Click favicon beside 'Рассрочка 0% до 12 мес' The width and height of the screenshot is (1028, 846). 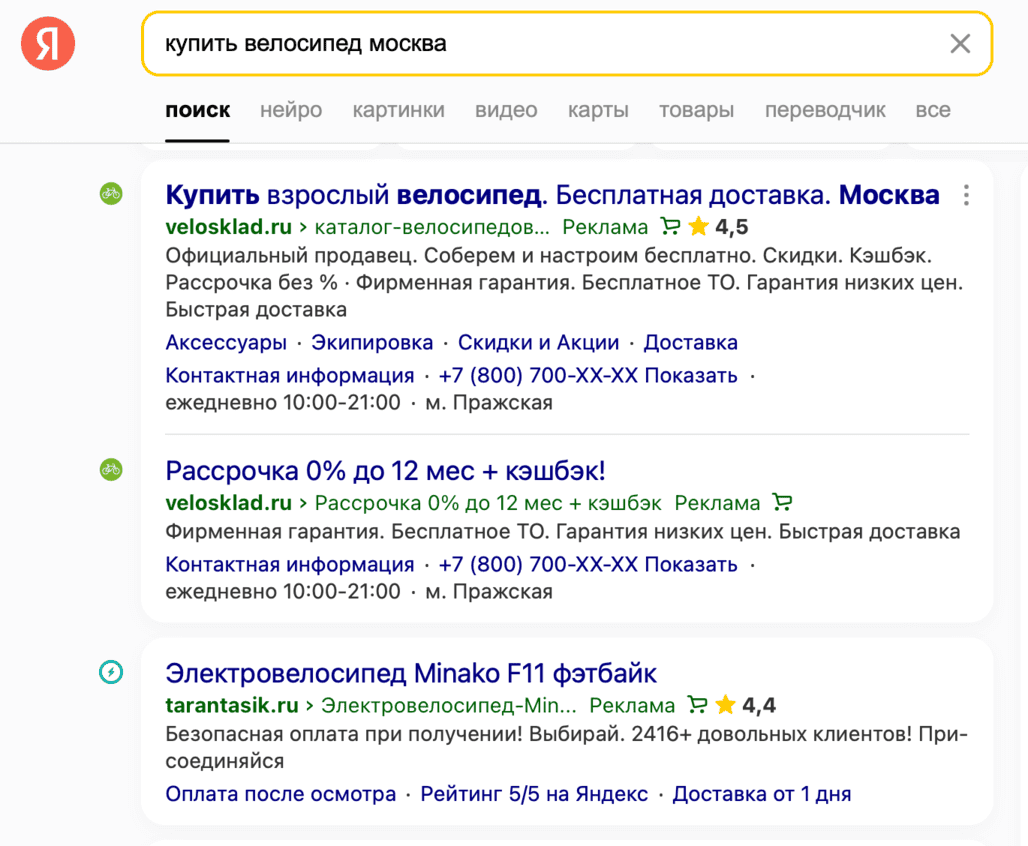tap(111, 470)
